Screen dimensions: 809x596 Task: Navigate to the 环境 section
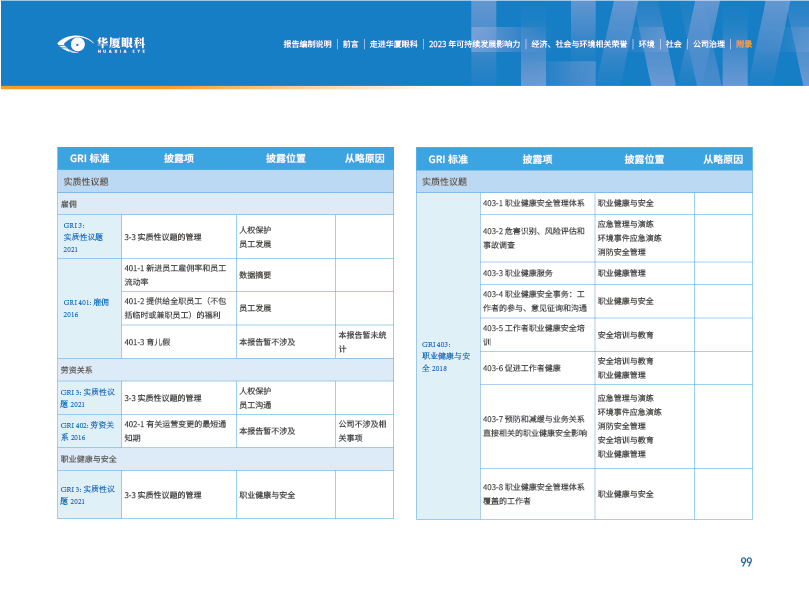tap(647, 44)
